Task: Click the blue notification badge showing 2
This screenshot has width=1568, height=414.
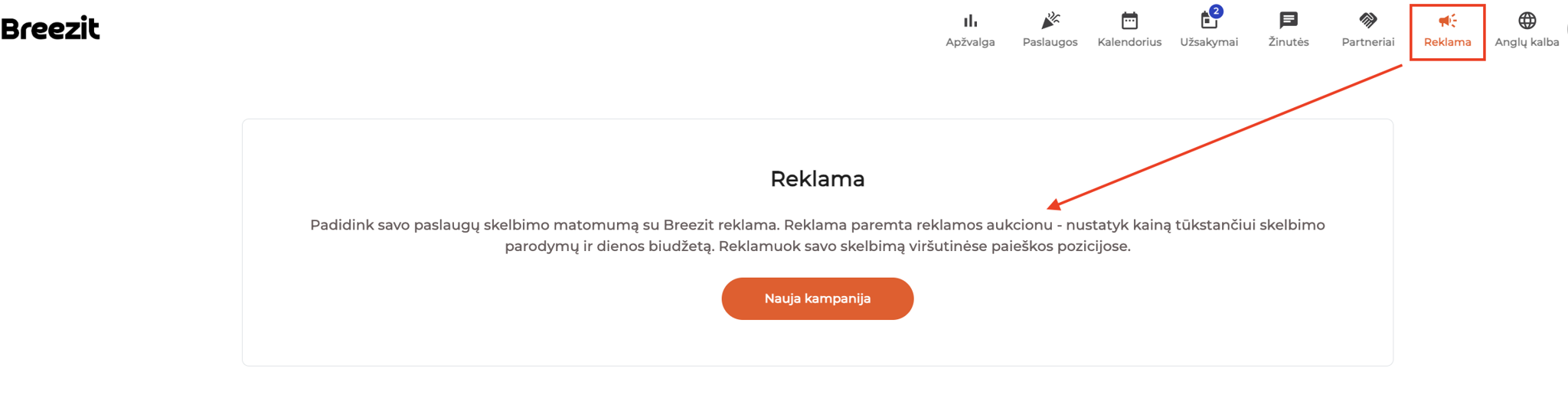Action: 1216,11
